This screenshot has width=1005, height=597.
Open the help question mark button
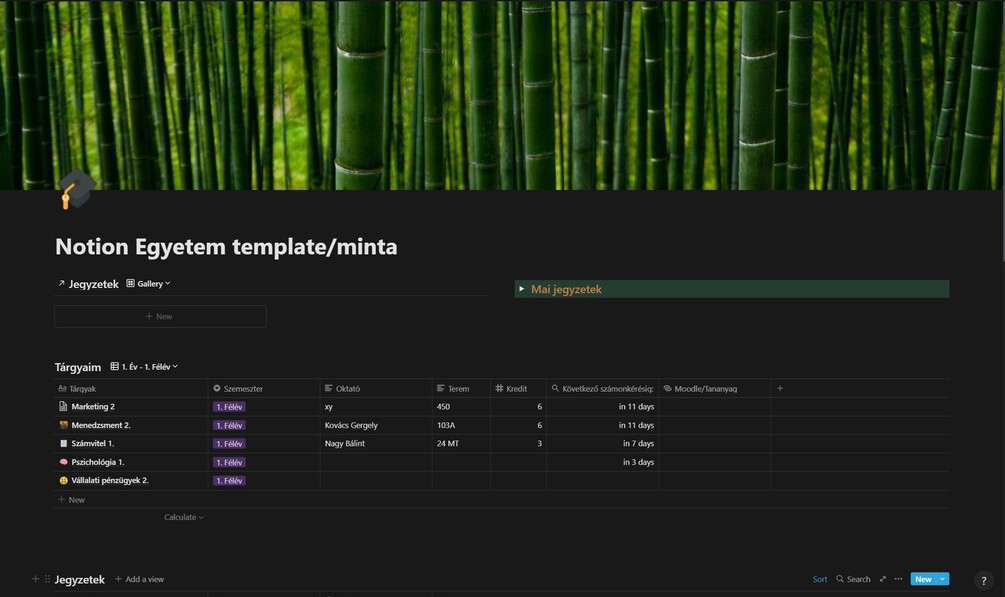(x=984, y=580)
